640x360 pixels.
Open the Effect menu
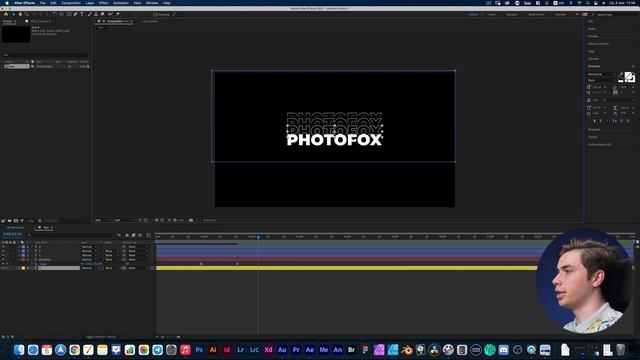tap(104, 3)
